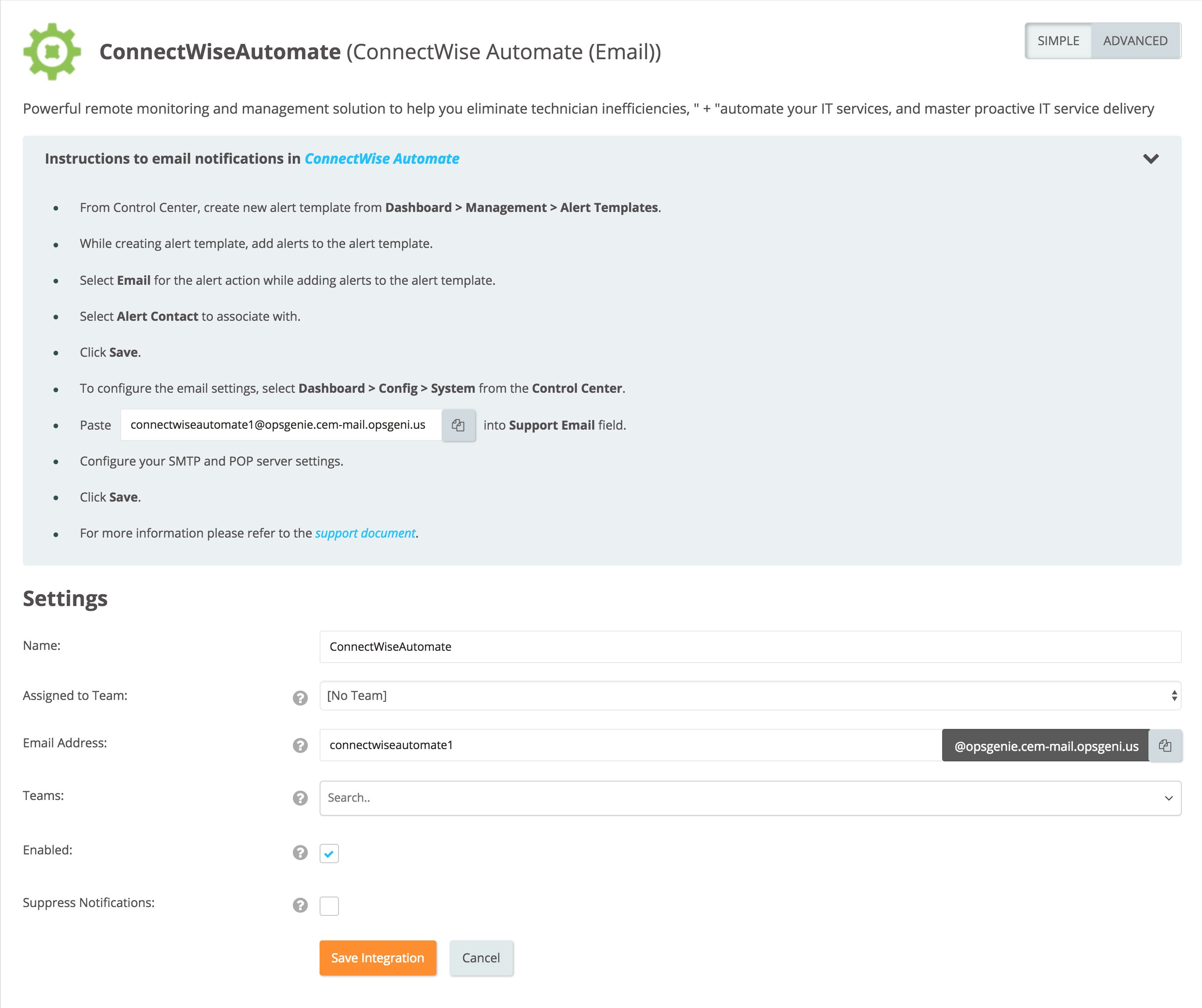The width and height of the screenshot is (1202, 1008).
Task: Collapse the instructions panel chevron
Action: coord(1151,158)
